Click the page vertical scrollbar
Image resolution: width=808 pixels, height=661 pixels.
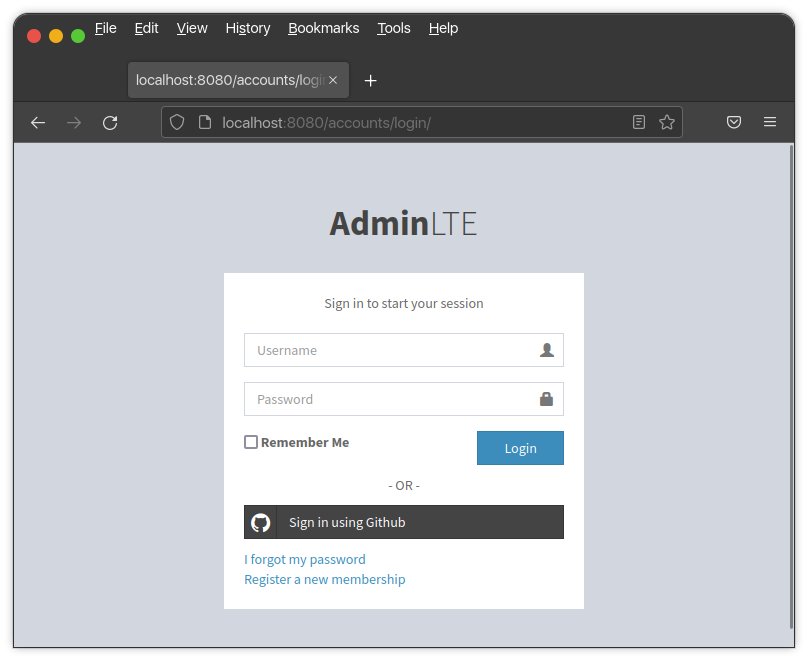click(792, 386)
